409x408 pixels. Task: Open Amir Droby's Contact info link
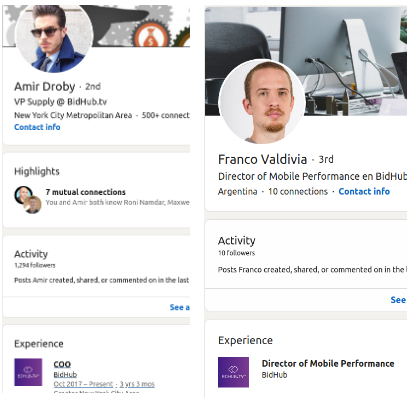[x=37, y=127]
